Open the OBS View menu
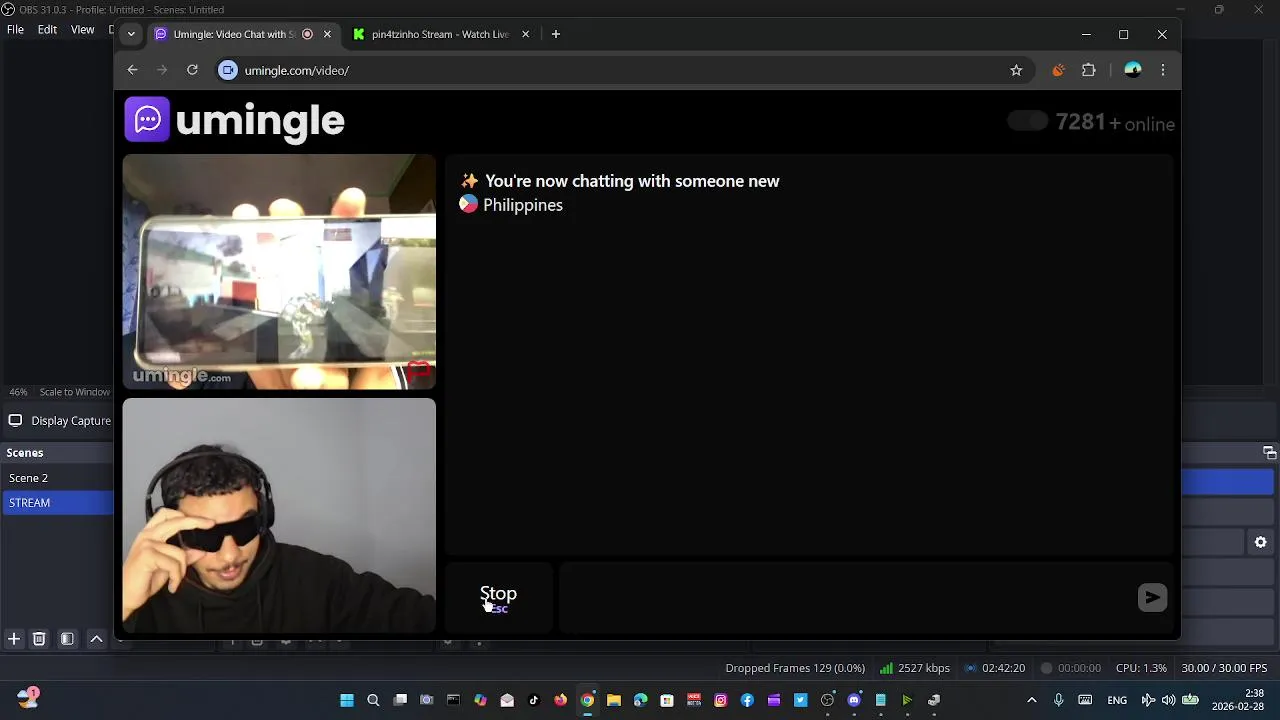The height and width of the screenshot is (720, 1280). pos(83,30)
